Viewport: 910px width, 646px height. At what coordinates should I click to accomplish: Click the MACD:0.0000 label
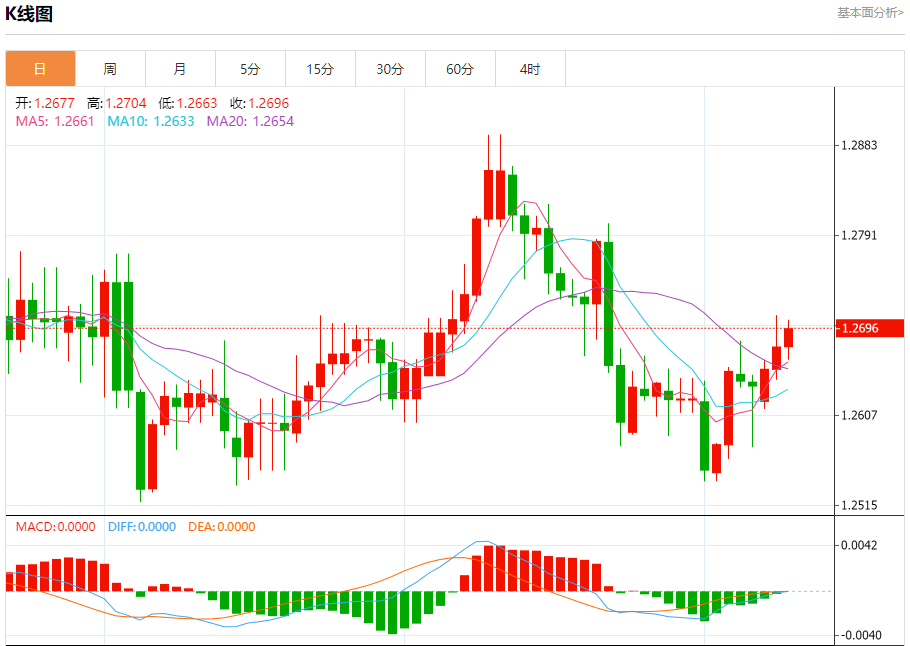[56, 526]
